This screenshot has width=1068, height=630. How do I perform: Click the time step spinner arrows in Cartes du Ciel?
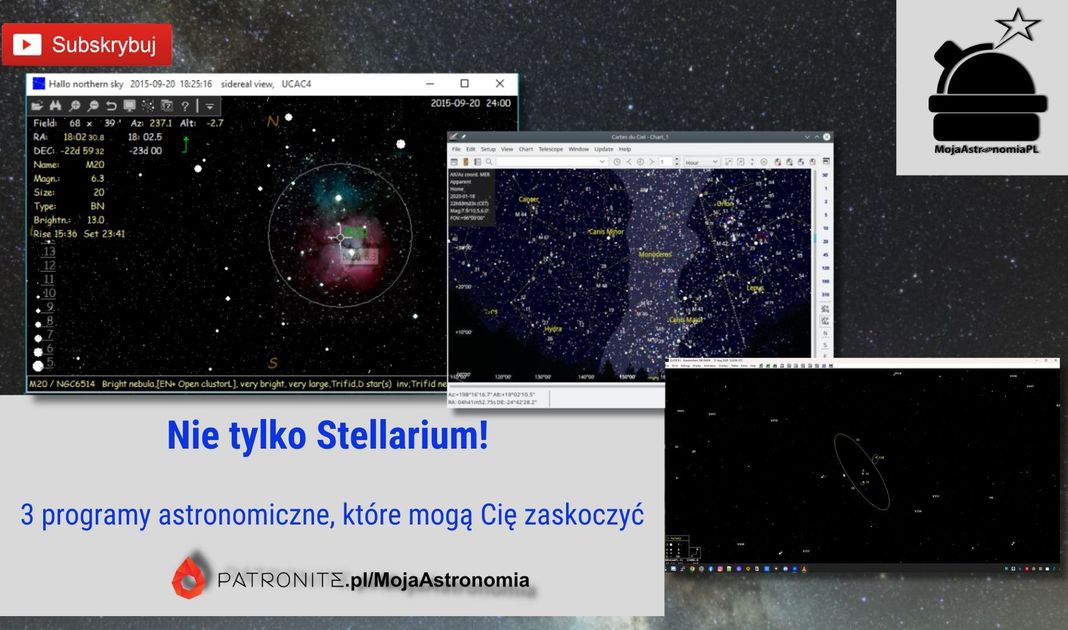coord(677,162)
